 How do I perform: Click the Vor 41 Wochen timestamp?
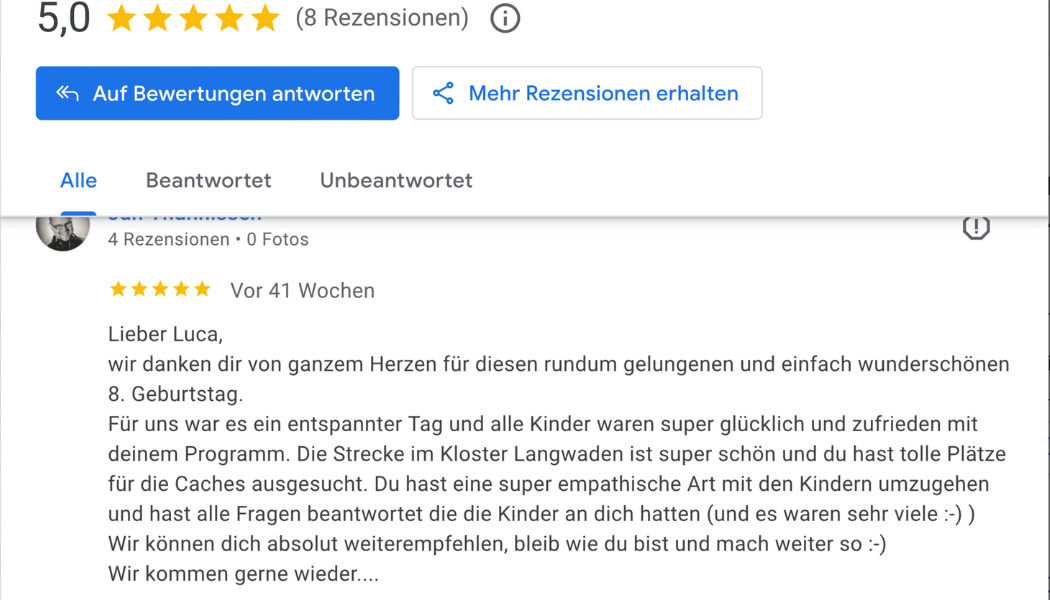pos(303,291)
